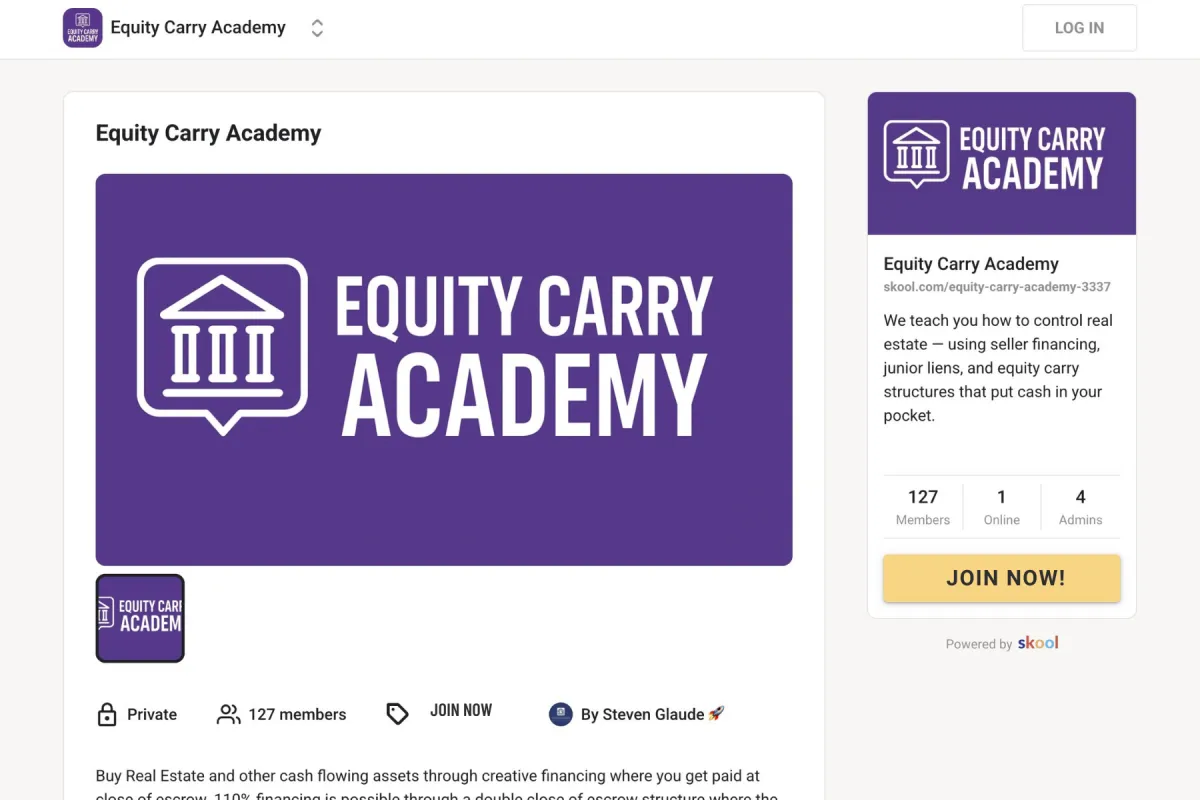
Task: Open Steven Glaude's profile avatar
Action: (560, 714)
